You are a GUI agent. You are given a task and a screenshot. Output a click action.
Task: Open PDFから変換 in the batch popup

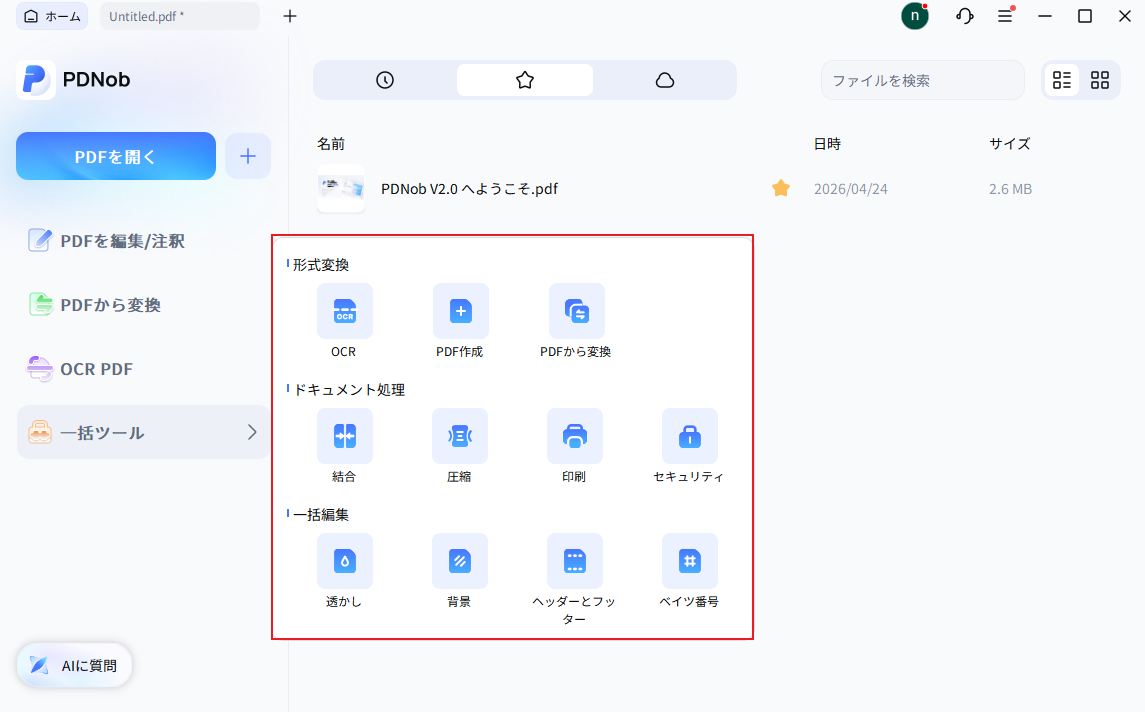(576, 311)
